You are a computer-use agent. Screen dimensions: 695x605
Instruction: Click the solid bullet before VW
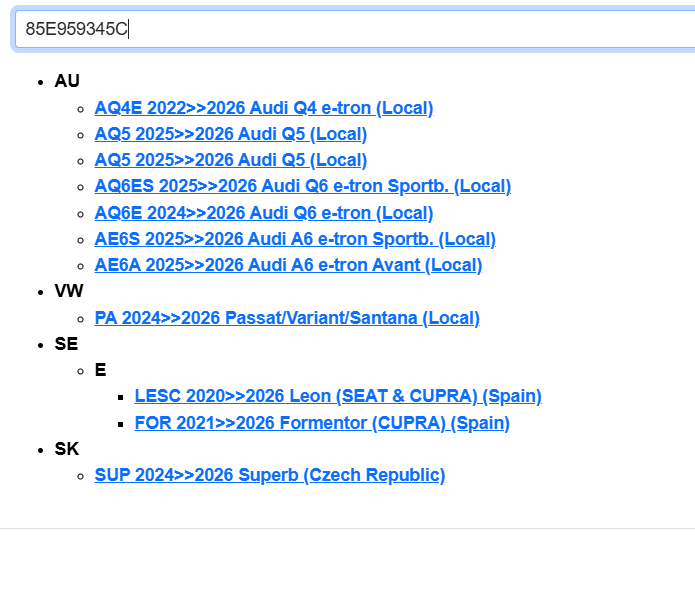coord(40,292)
